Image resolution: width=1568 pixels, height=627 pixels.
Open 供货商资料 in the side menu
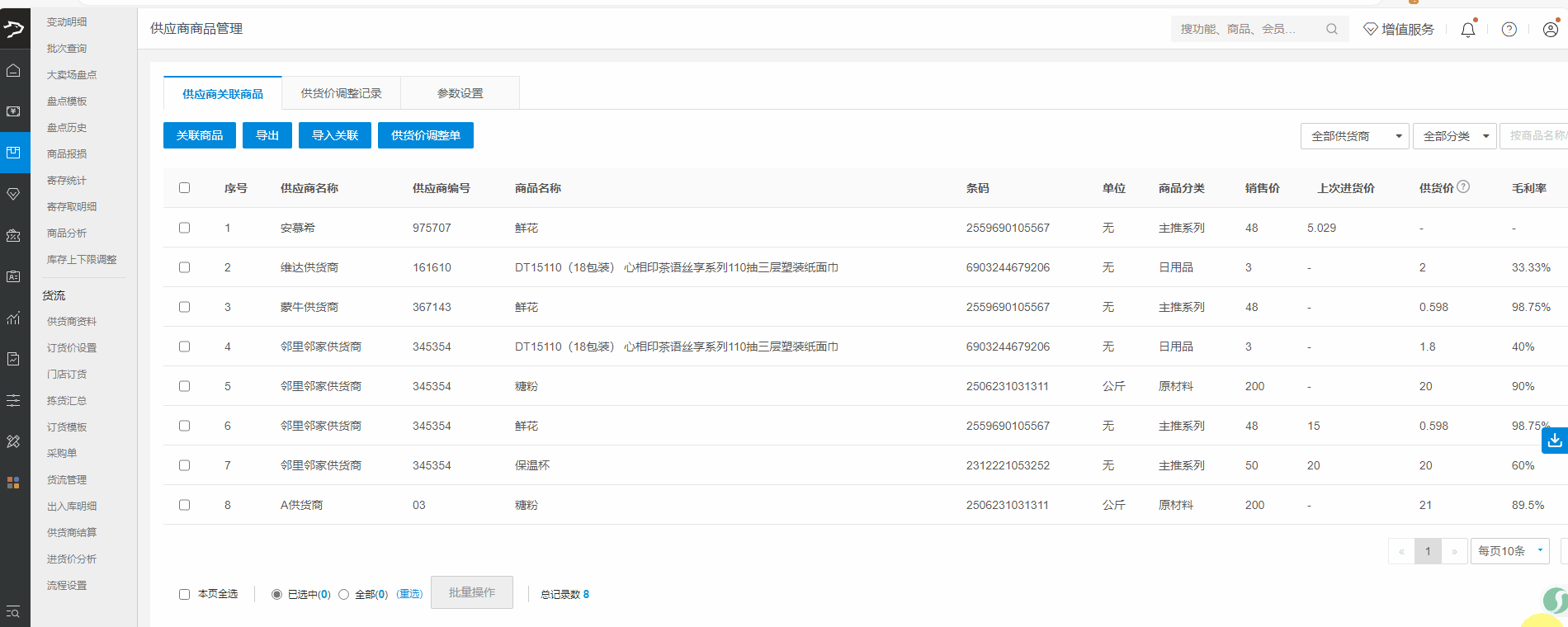coord(72,322)
